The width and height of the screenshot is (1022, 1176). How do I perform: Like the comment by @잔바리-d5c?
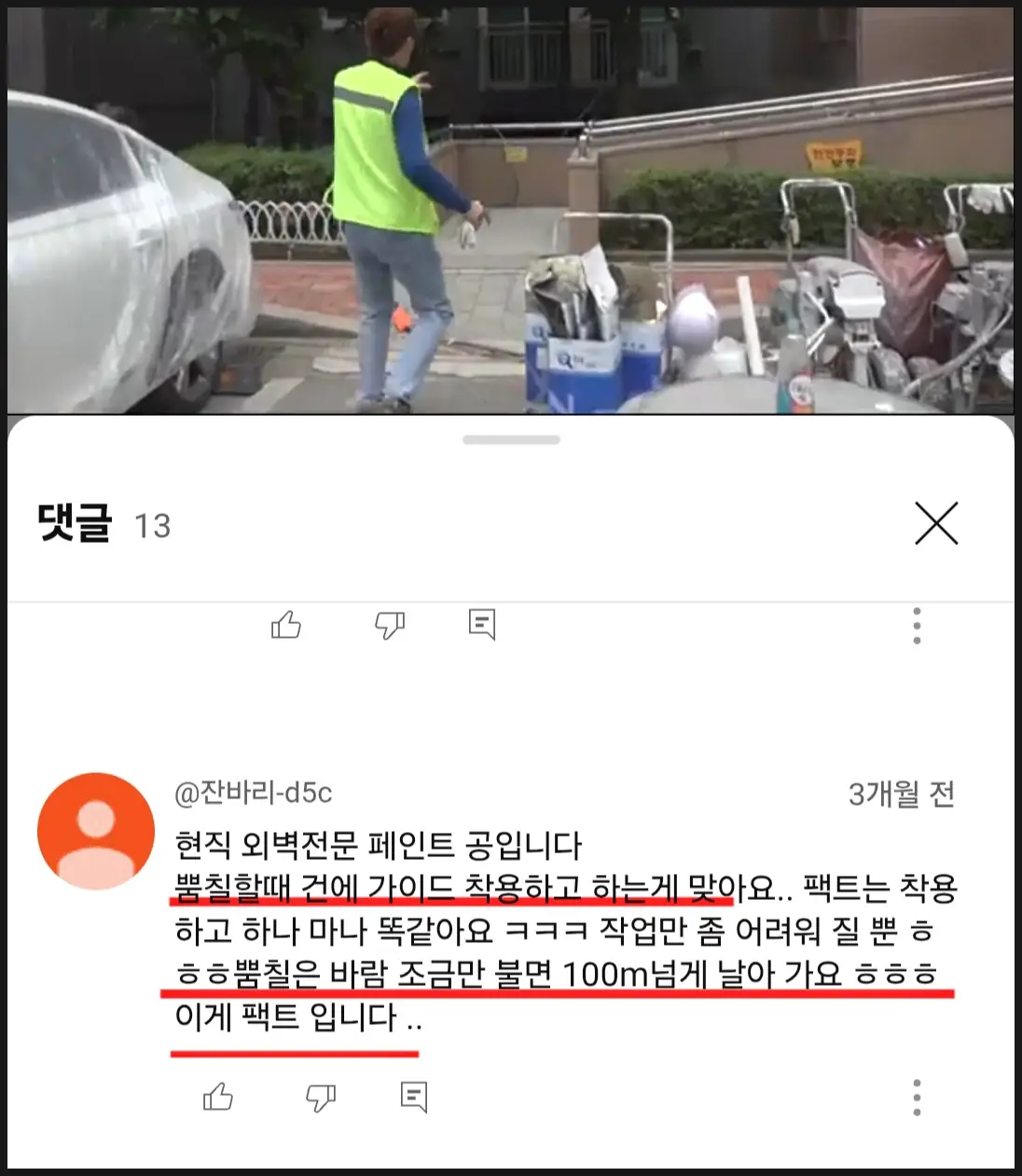[218, 1097]
